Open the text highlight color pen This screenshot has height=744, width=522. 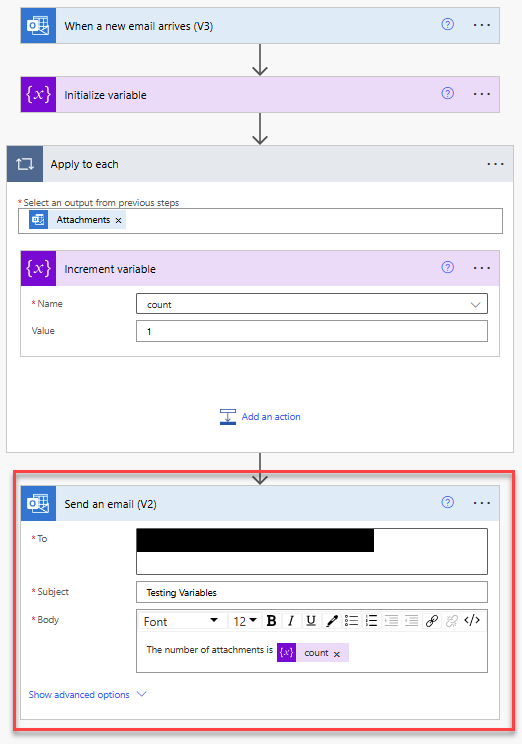(x=332, y=621)
